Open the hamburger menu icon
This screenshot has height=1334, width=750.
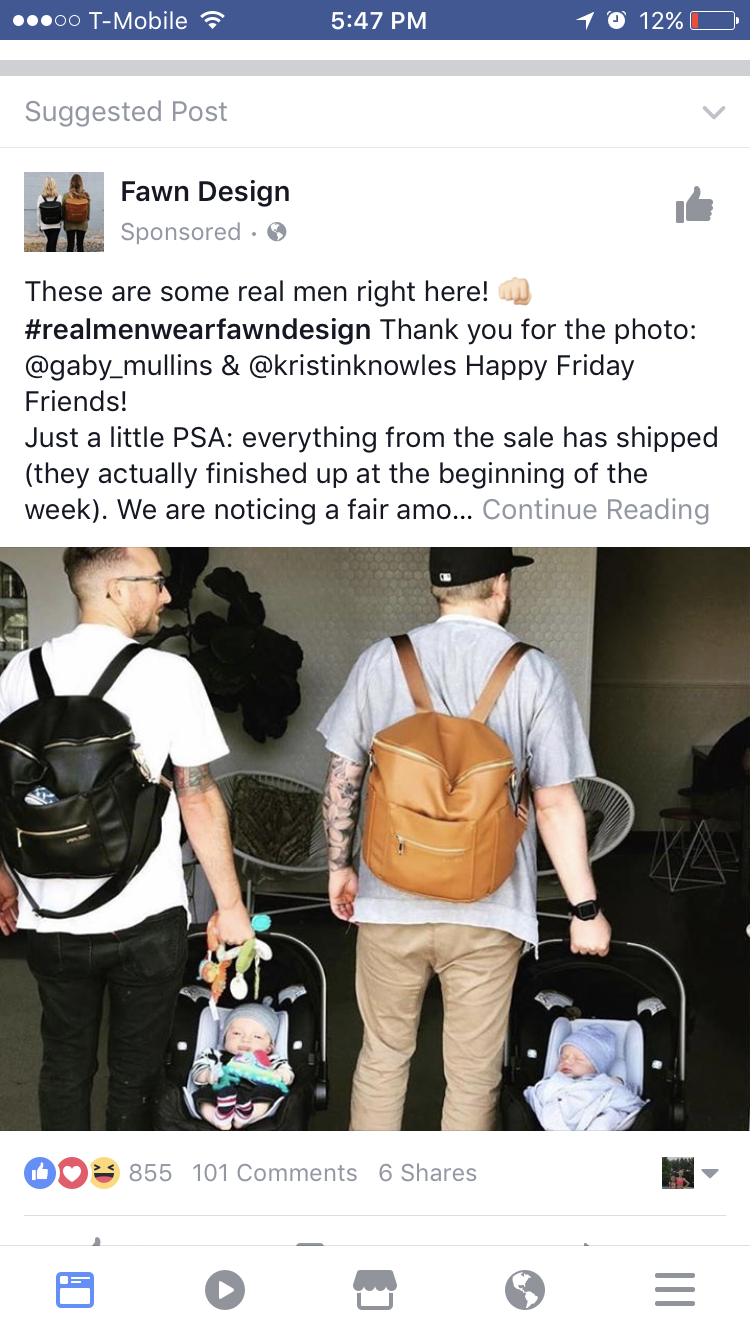(675, 1289)
